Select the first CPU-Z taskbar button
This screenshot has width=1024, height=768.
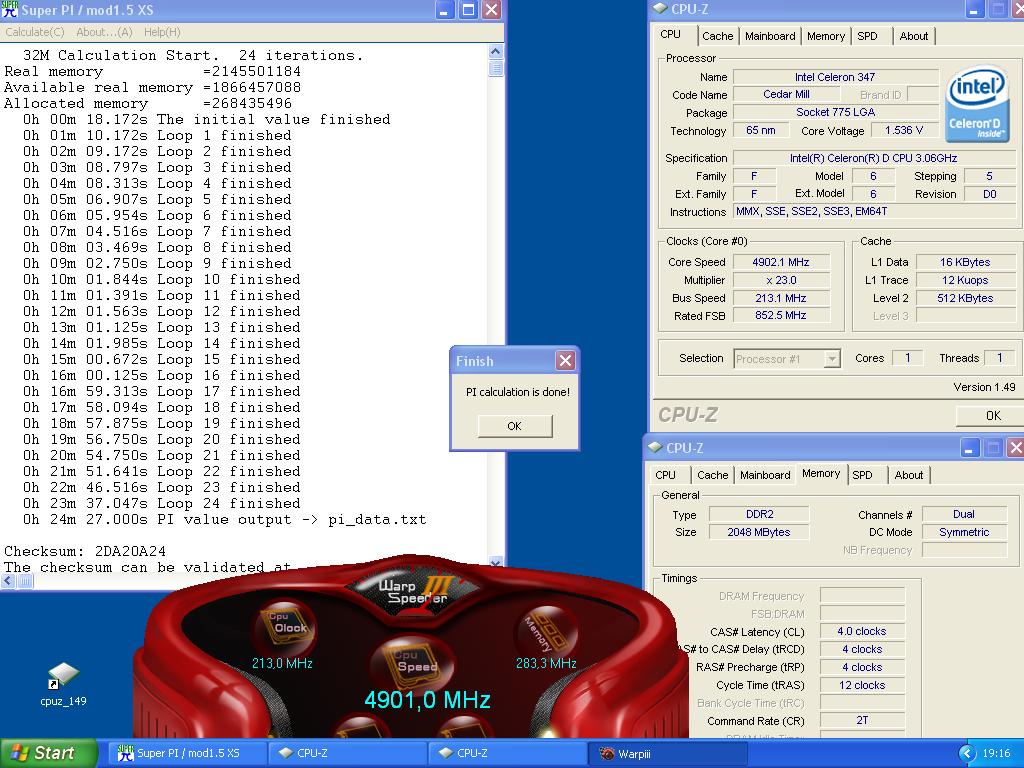(x=347, y=753)
